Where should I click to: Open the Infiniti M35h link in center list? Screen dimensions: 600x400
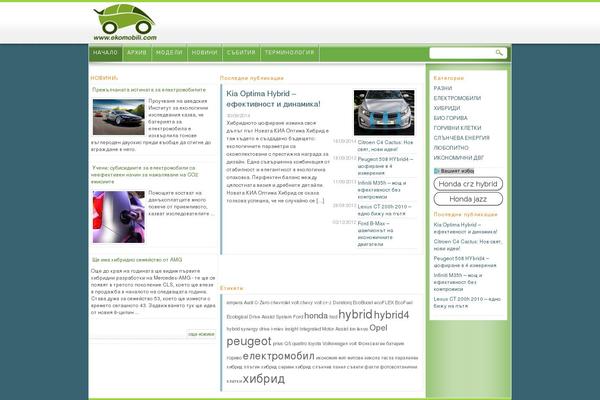(x=382, y=190)
